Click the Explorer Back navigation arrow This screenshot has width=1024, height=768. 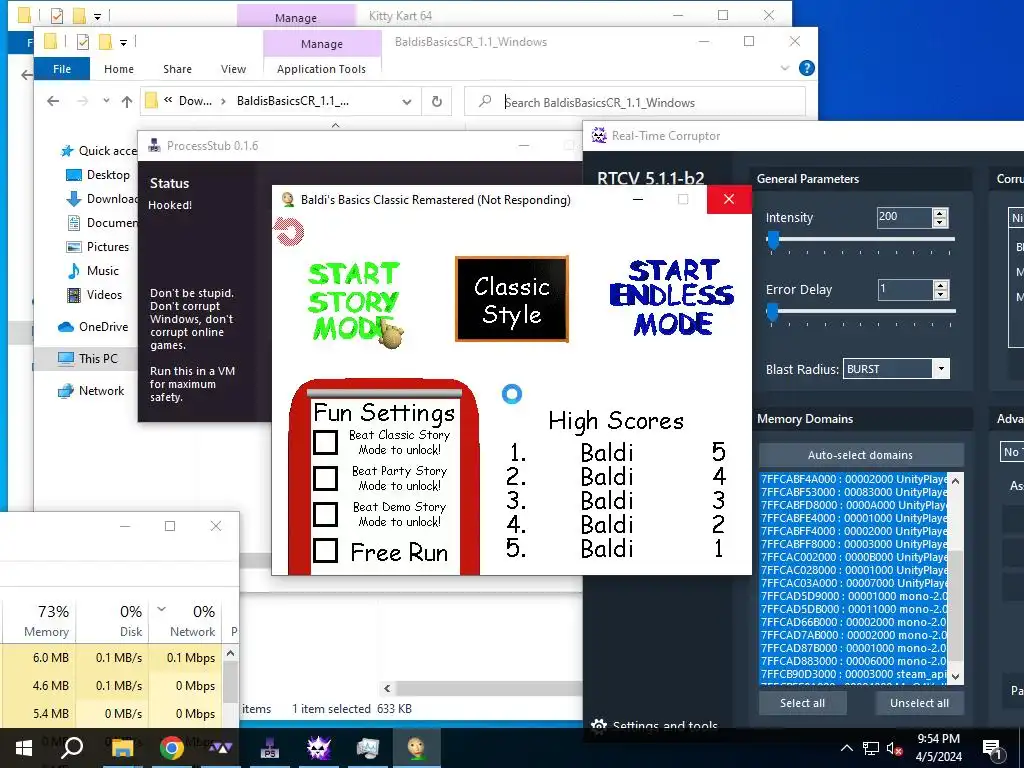[53, 101]
